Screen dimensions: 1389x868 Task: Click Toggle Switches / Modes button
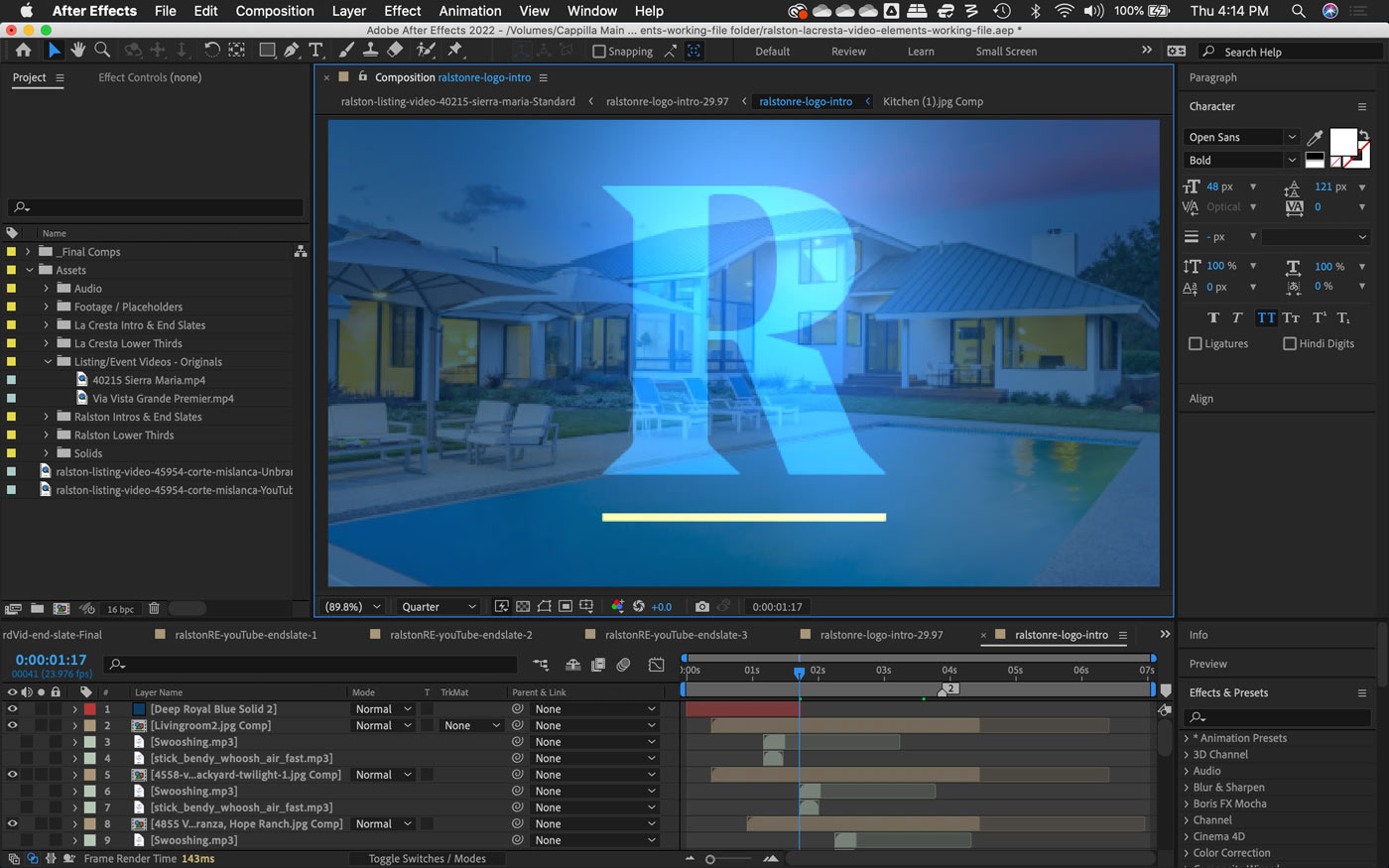(427, 858)
